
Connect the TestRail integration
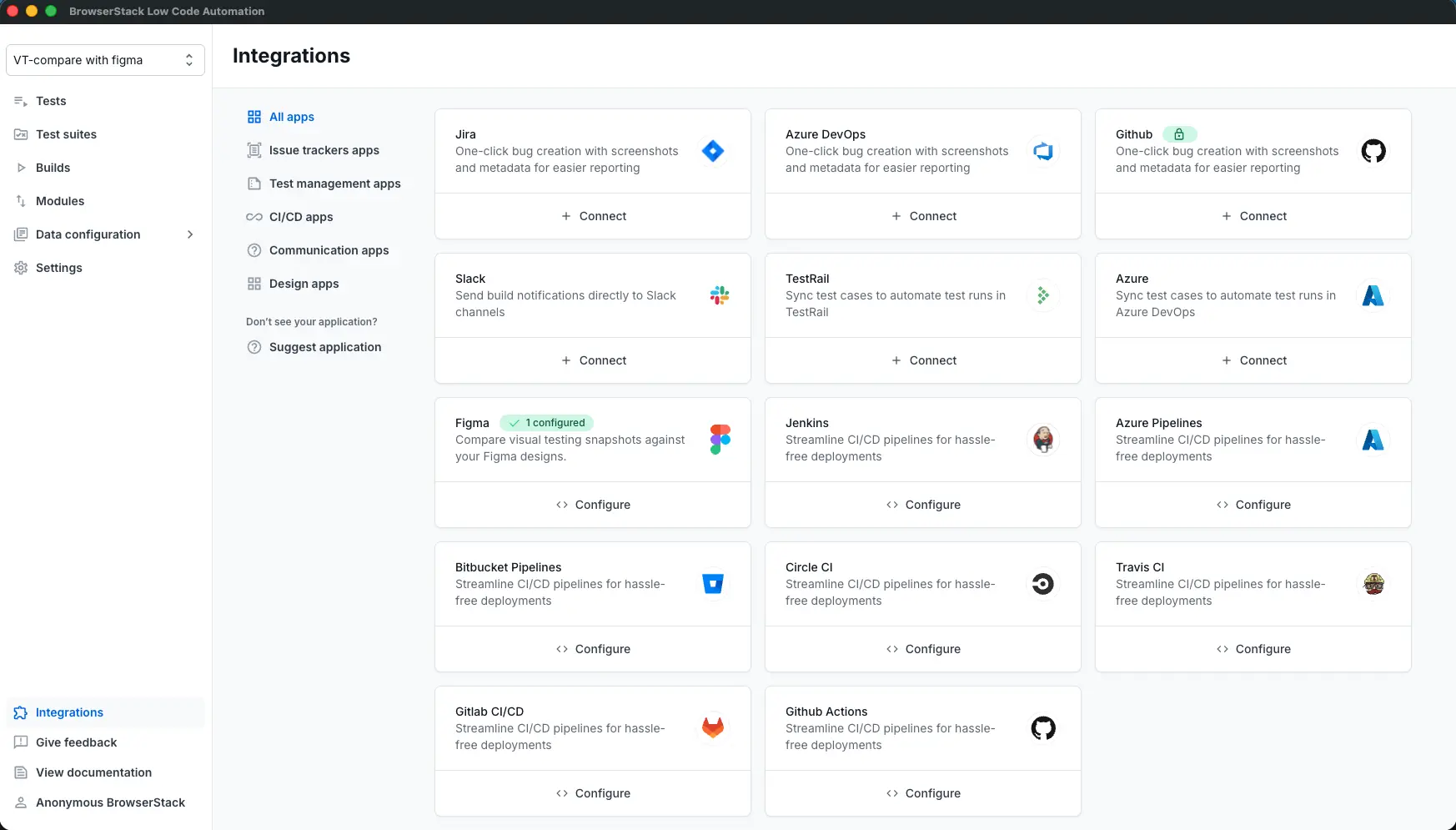pyautogui.click(x=923, y=360)
